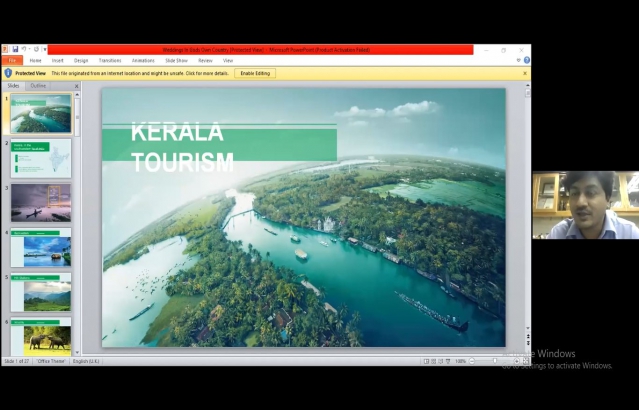Click the Office Theme status bar label
Image resolution: width=639 pixels, height=410 pixels.
tap(51, 361)
